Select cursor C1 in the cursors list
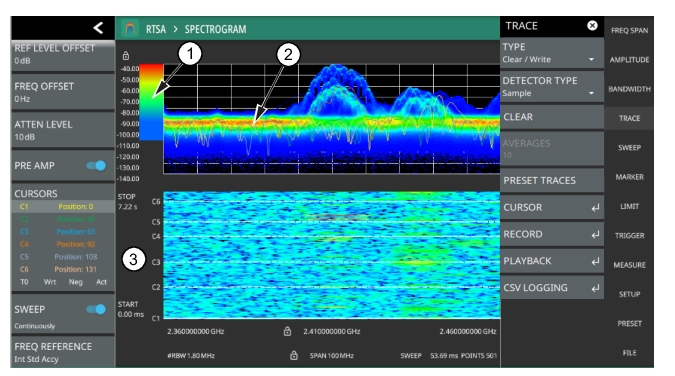The width and height of the screenshot is (675, 376). pos(63,206)
